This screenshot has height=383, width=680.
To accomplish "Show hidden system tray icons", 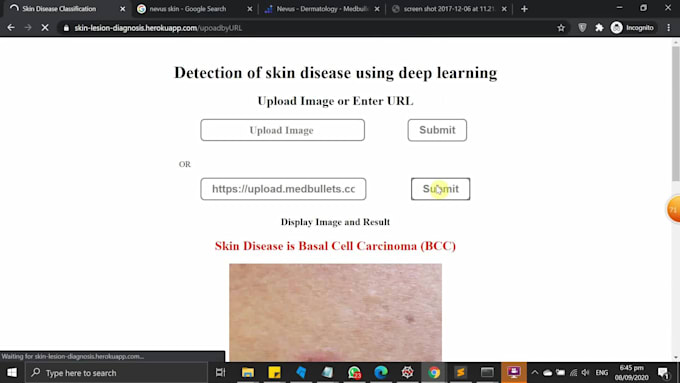I will tap(535, 373).
